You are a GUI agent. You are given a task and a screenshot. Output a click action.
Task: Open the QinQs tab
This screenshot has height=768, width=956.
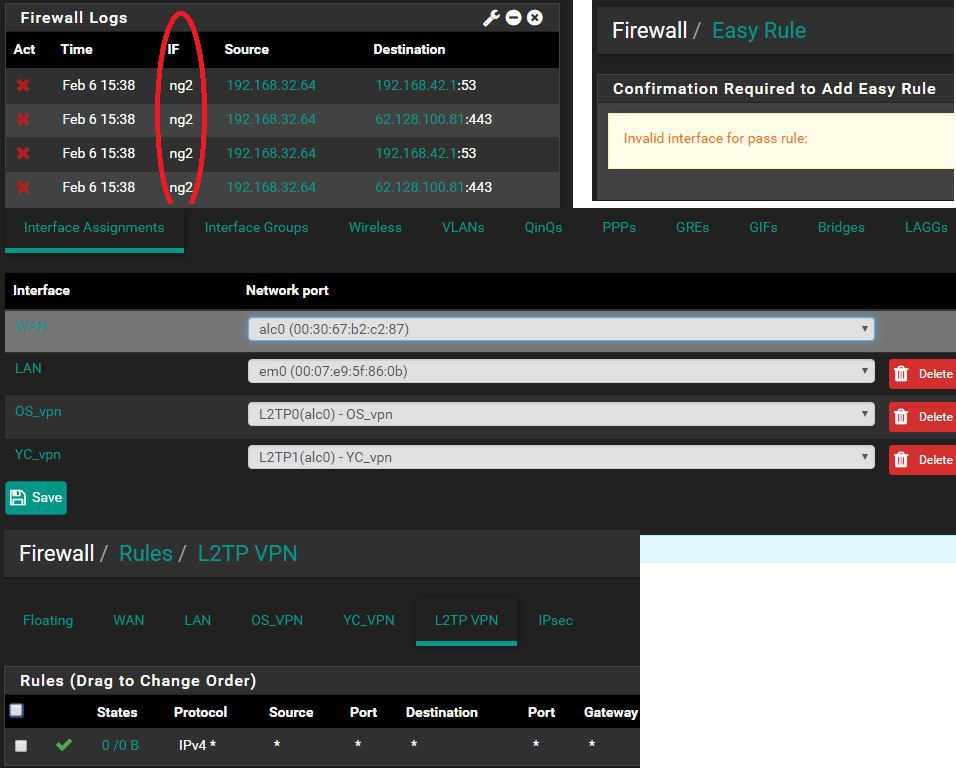coord(543,227)
